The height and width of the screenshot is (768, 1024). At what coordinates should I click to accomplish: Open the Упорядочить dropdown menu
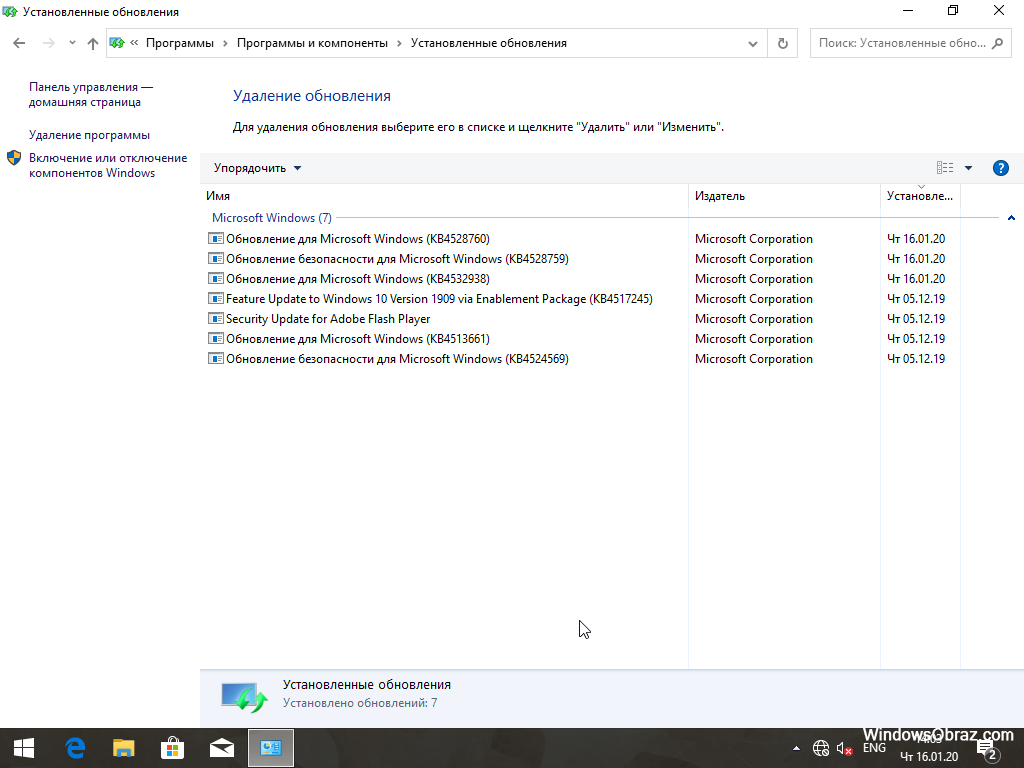[257, 168]
